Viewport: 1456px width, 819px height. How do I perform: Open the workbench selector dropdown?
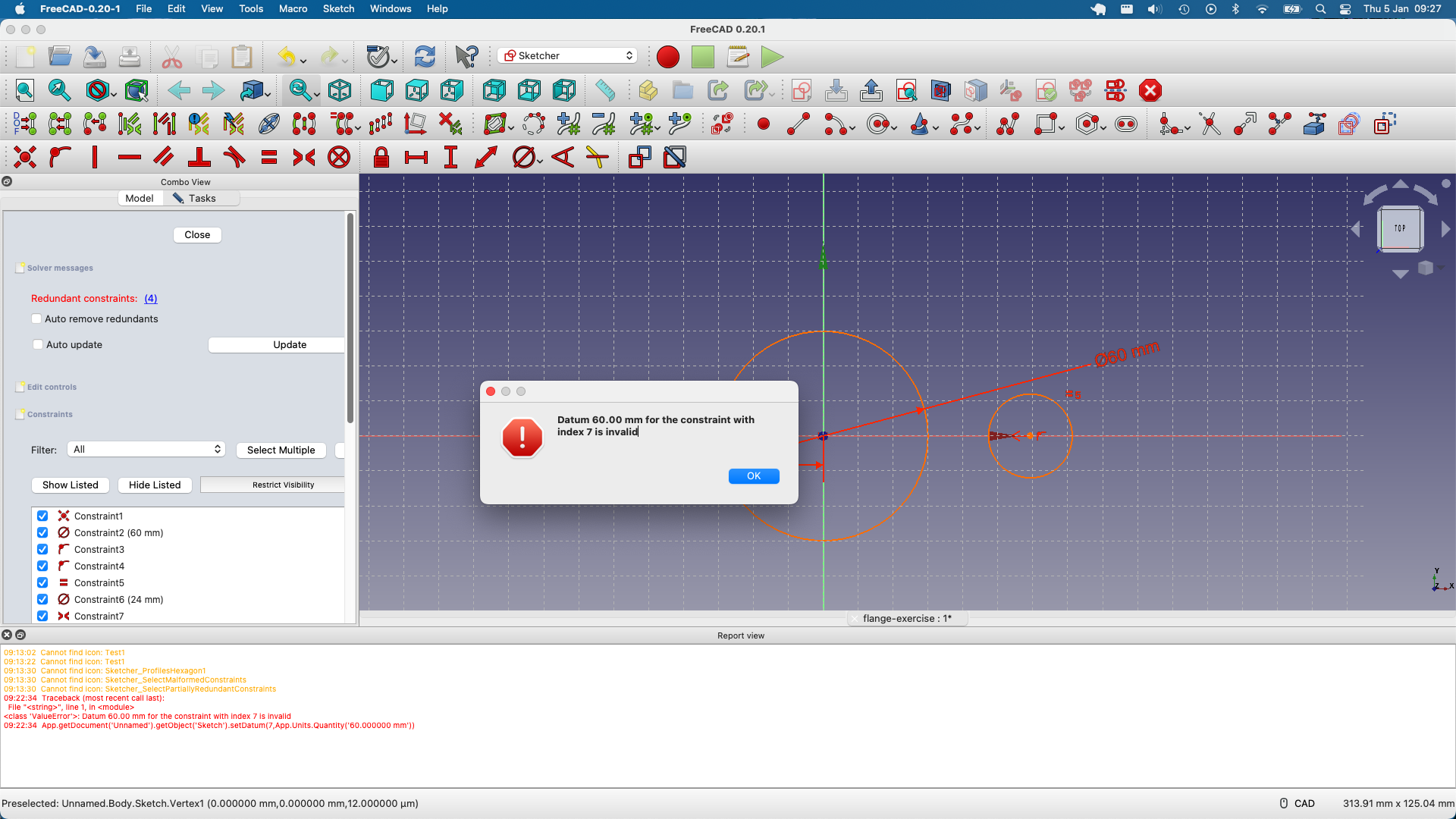point(567,55)
